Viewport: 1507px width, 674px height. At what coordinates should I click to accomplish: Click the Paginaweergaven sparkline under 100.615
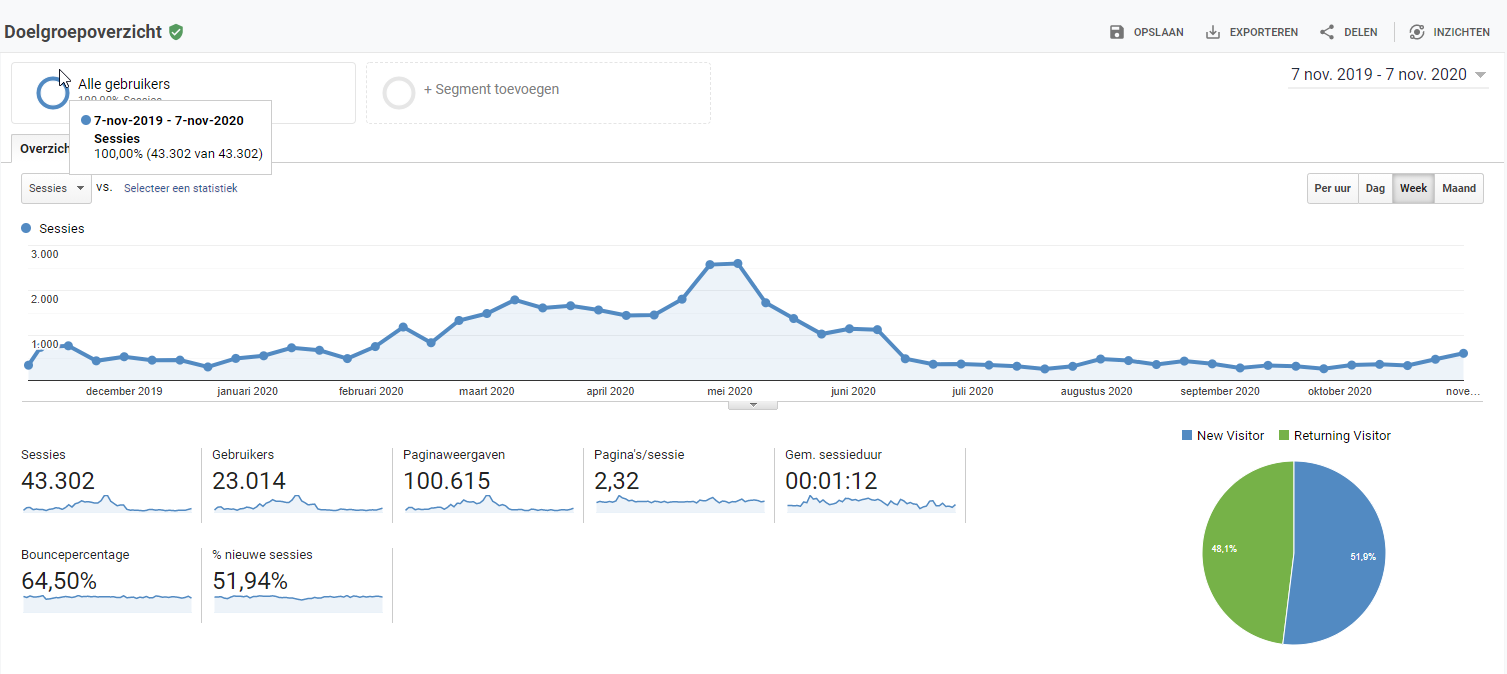489,505
